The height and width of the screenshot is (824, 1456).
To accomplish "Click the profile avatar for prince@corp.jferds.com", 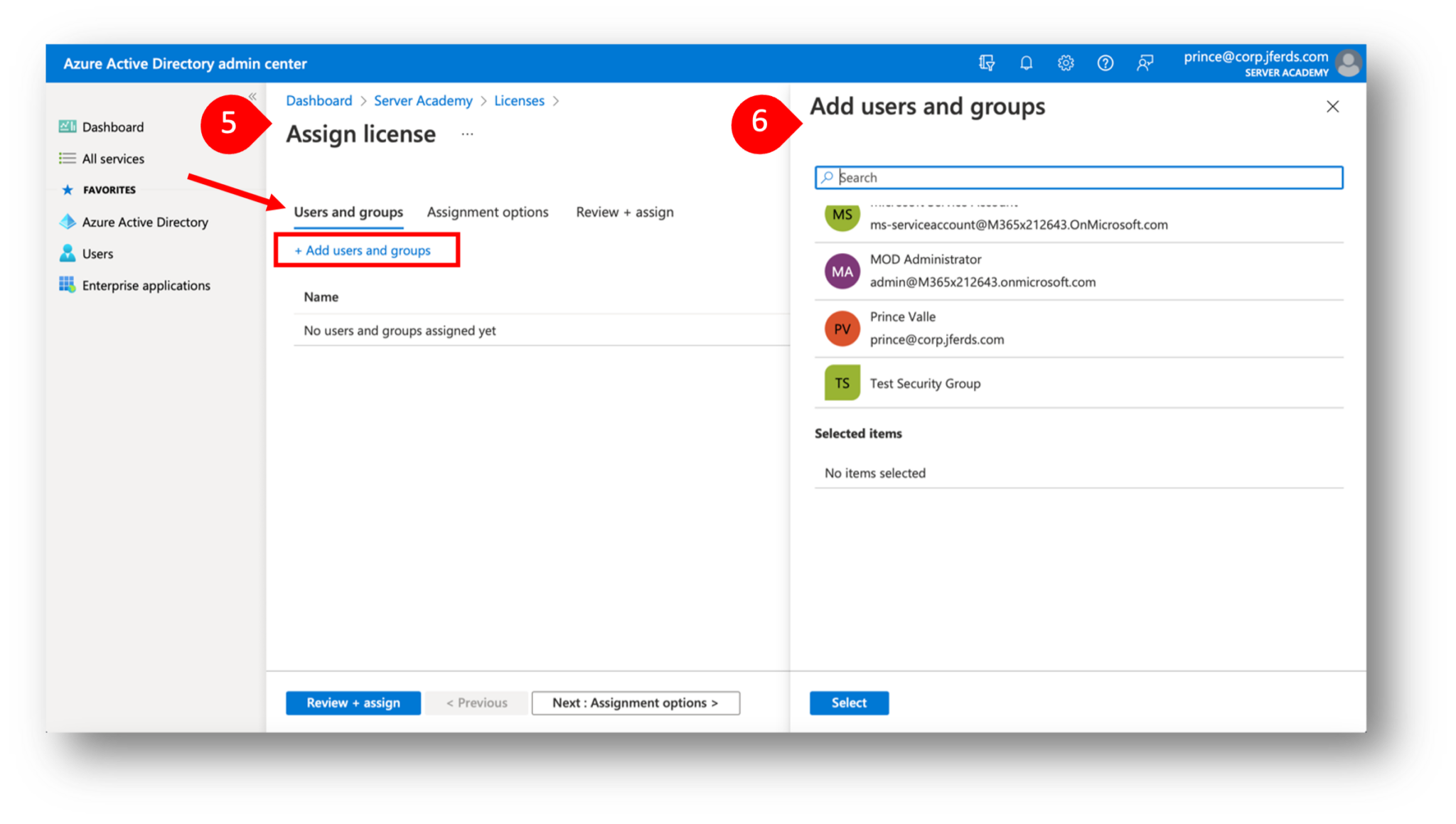I will click(x=1348, y=63).
